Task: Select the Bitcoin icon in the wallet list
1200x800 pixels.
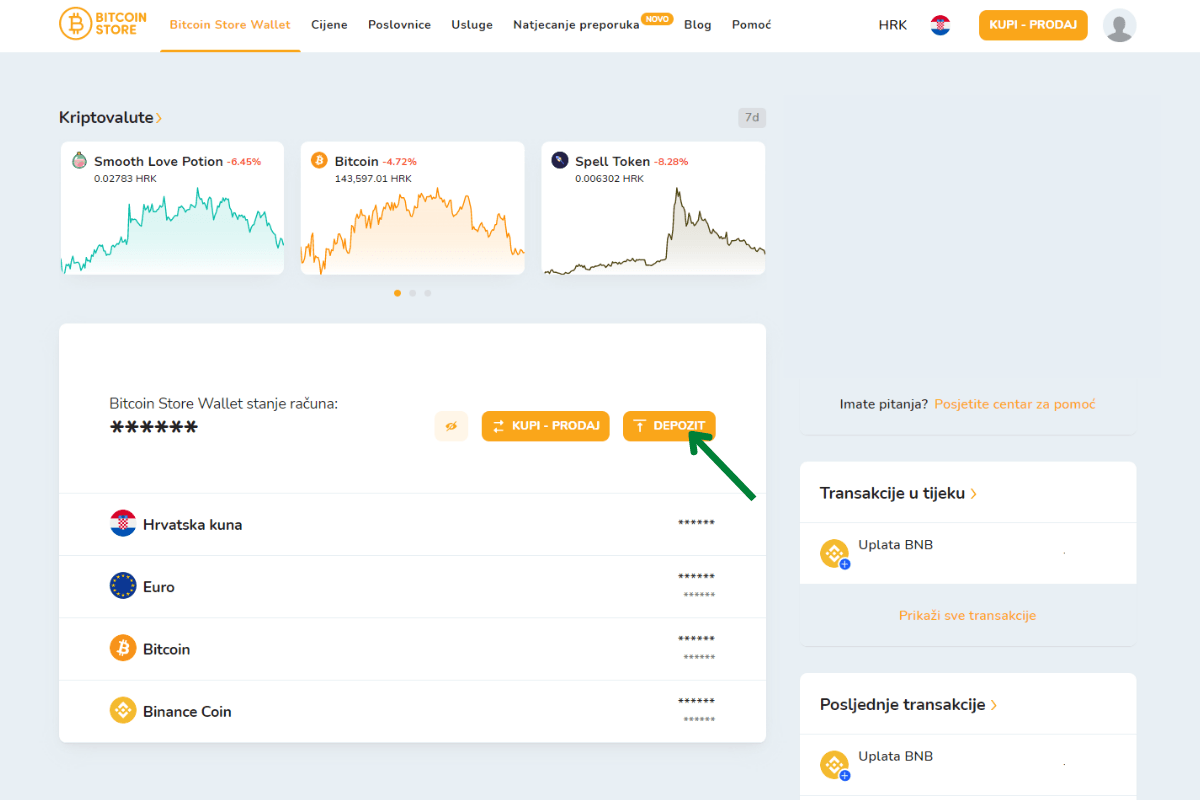Action: click(x=122, y=648)
